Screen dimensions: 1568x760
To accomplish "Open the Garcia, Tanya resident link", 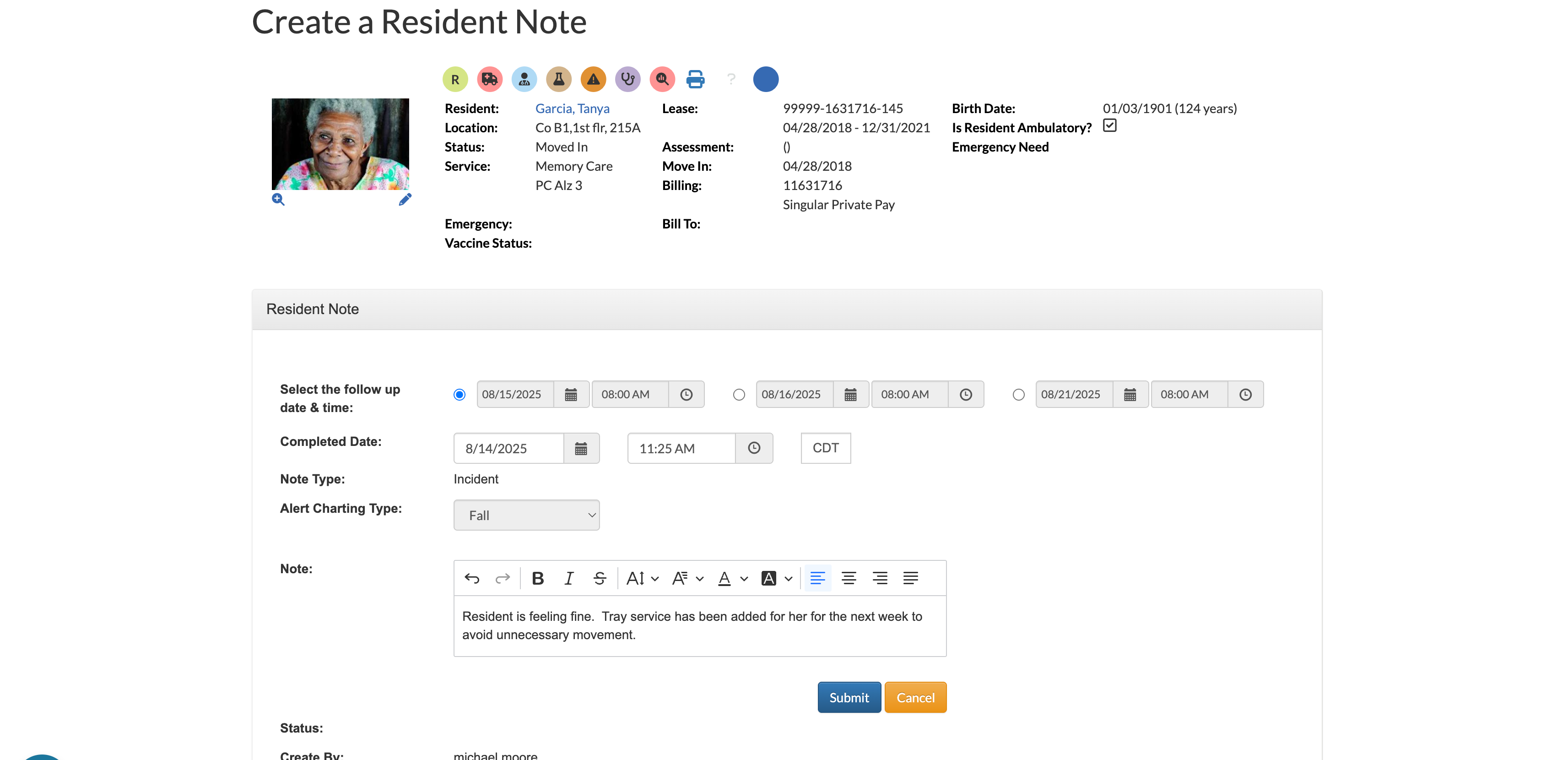I will click(x=572, y=109).
